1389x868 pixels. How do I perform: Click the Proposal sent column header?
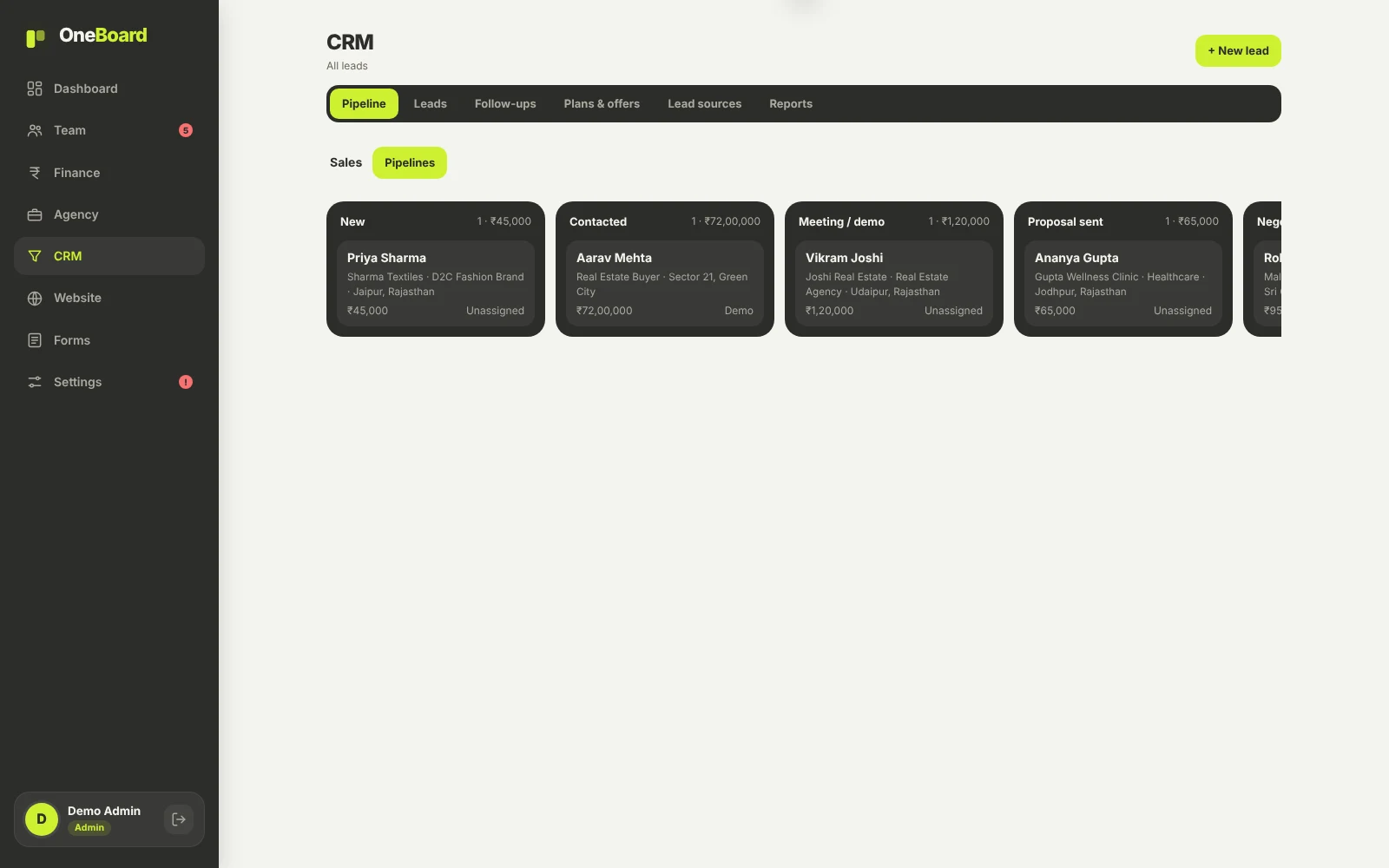point(1065,221)
